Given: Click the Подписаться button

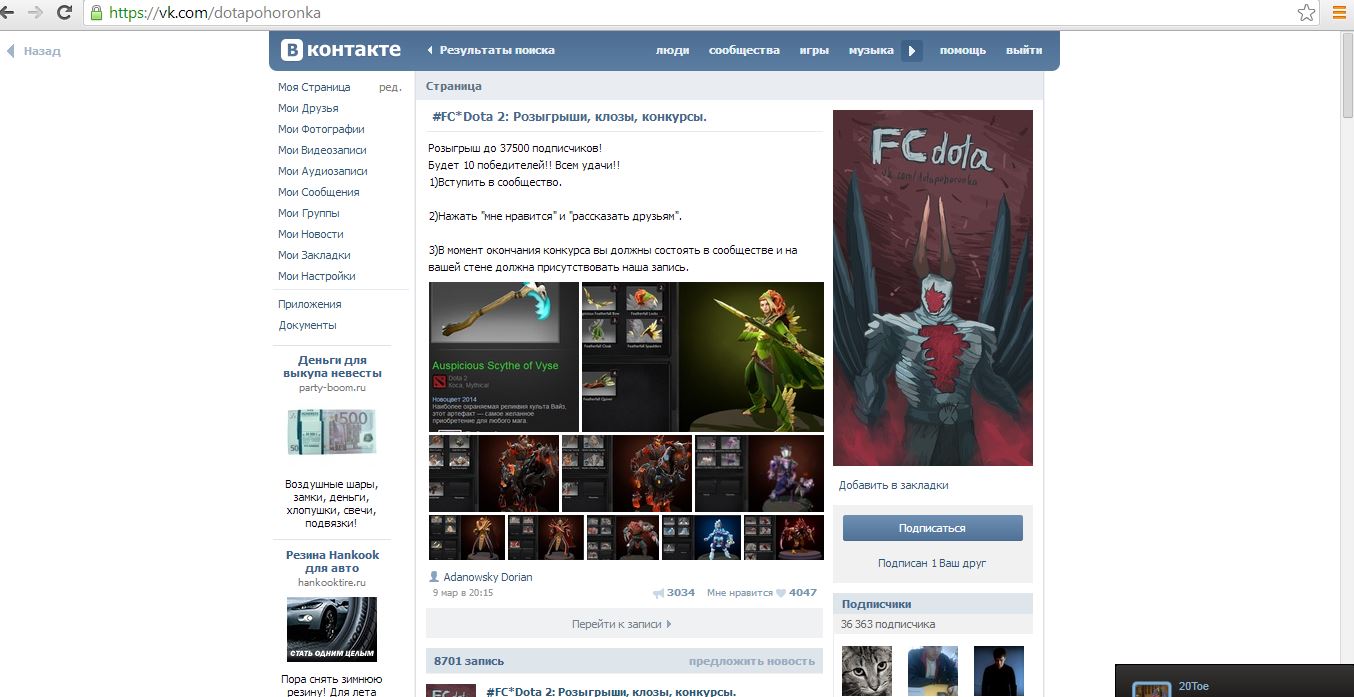Looking at the screenshot, I should coord(932,528).
